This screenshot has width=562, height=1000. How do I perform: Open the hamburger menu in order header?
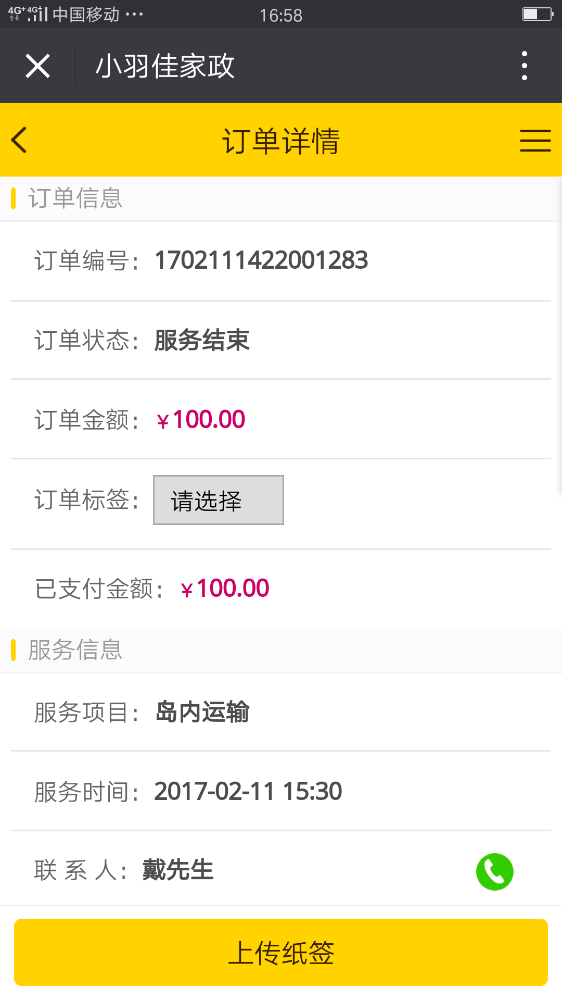click(x=535, y=140)
